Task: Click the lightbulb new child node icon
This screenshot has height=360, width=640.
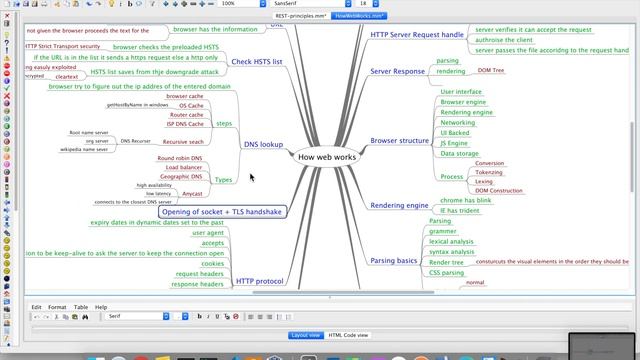Action: [x=111, y=4]
